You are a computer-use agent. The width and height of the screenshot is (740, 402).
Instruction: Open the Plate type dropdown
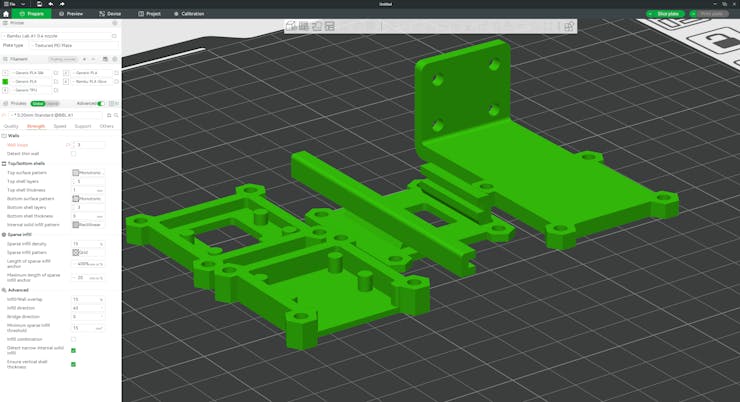point(75,45)
